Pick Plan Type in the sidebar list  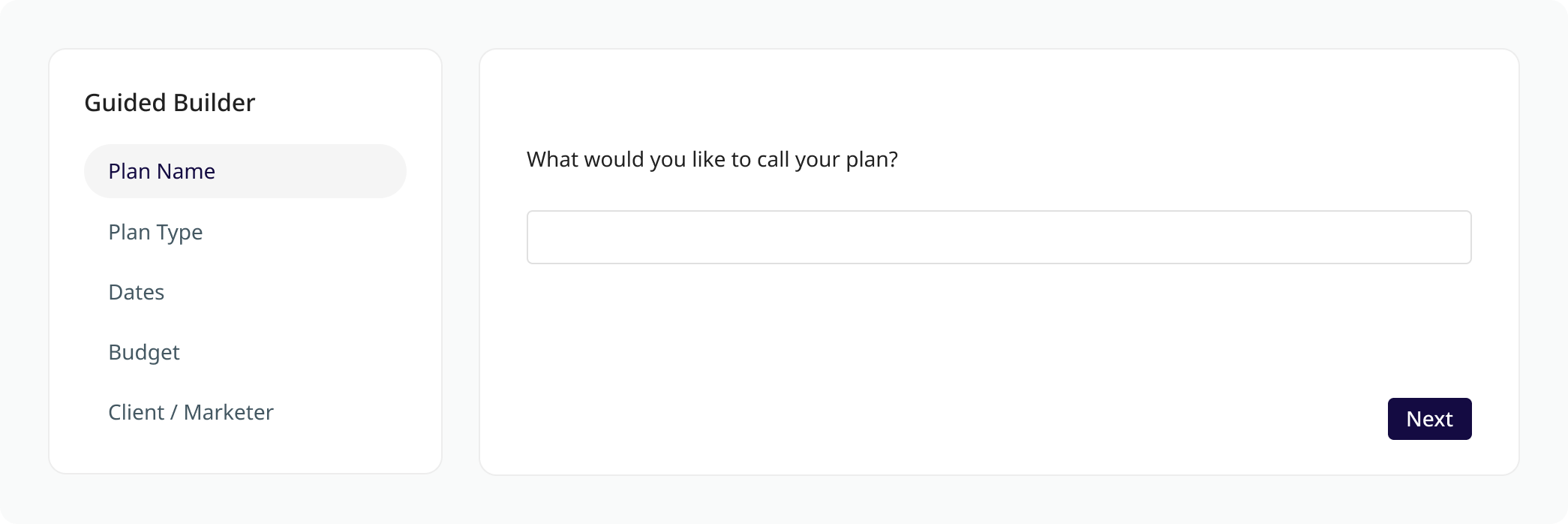[x=155, y=232]
